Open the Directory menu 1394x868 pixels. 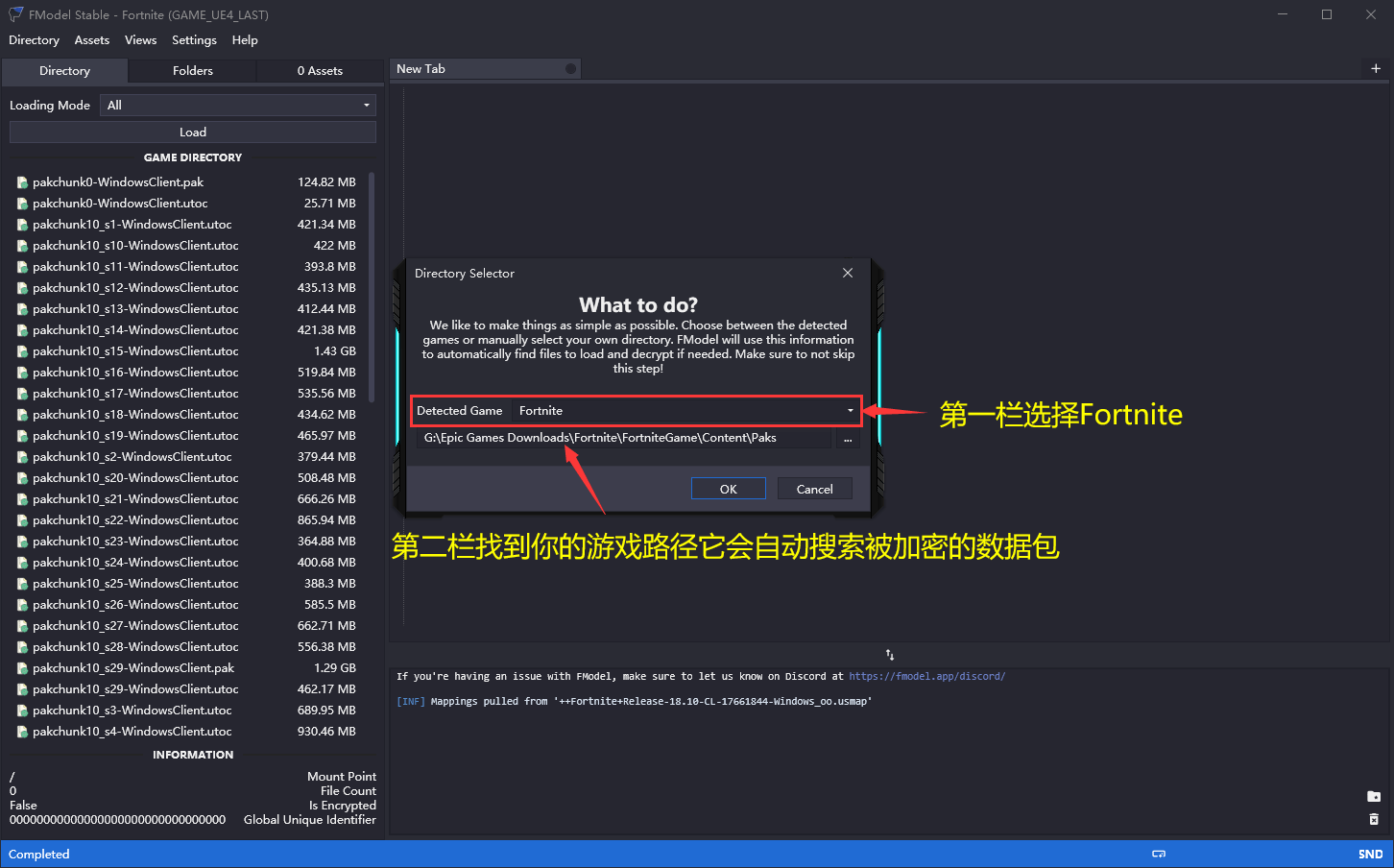[x=34, y=40]
